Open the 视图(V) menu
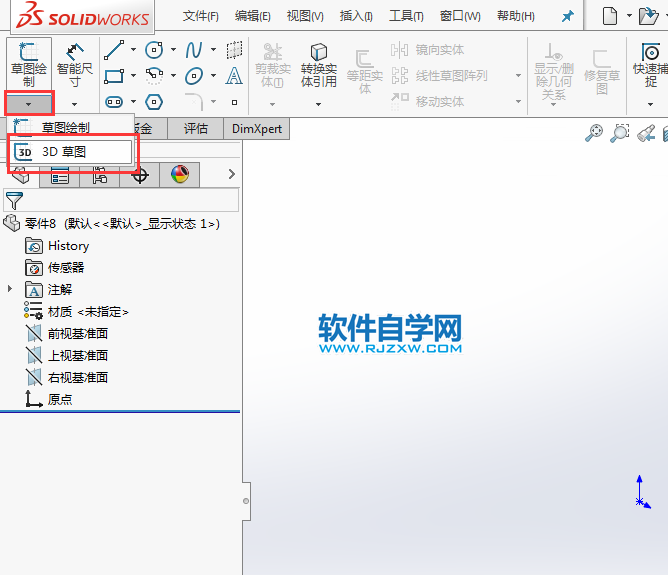Image resolution: width=668 pixels, height=575 pixels. 305,16
